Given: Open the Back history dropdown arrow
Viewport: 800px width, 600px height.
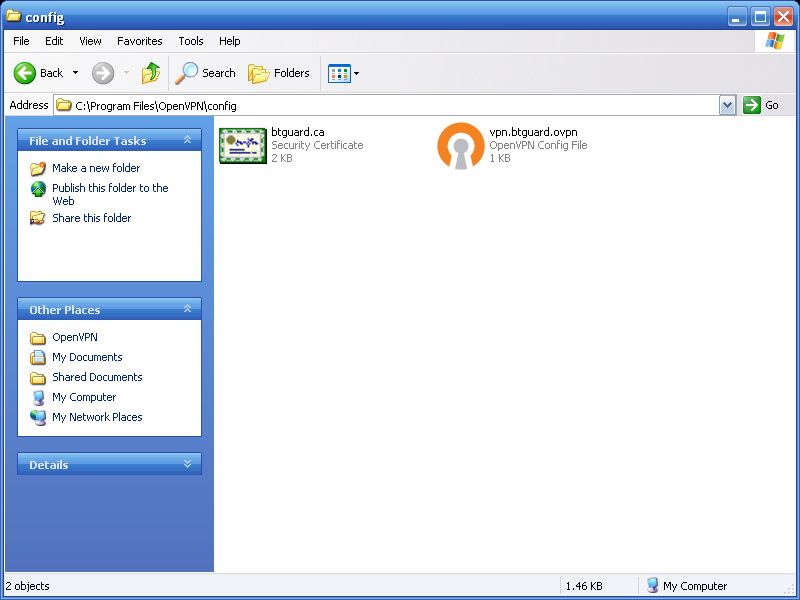Looking at the screenshot, I should click(76, 73).
